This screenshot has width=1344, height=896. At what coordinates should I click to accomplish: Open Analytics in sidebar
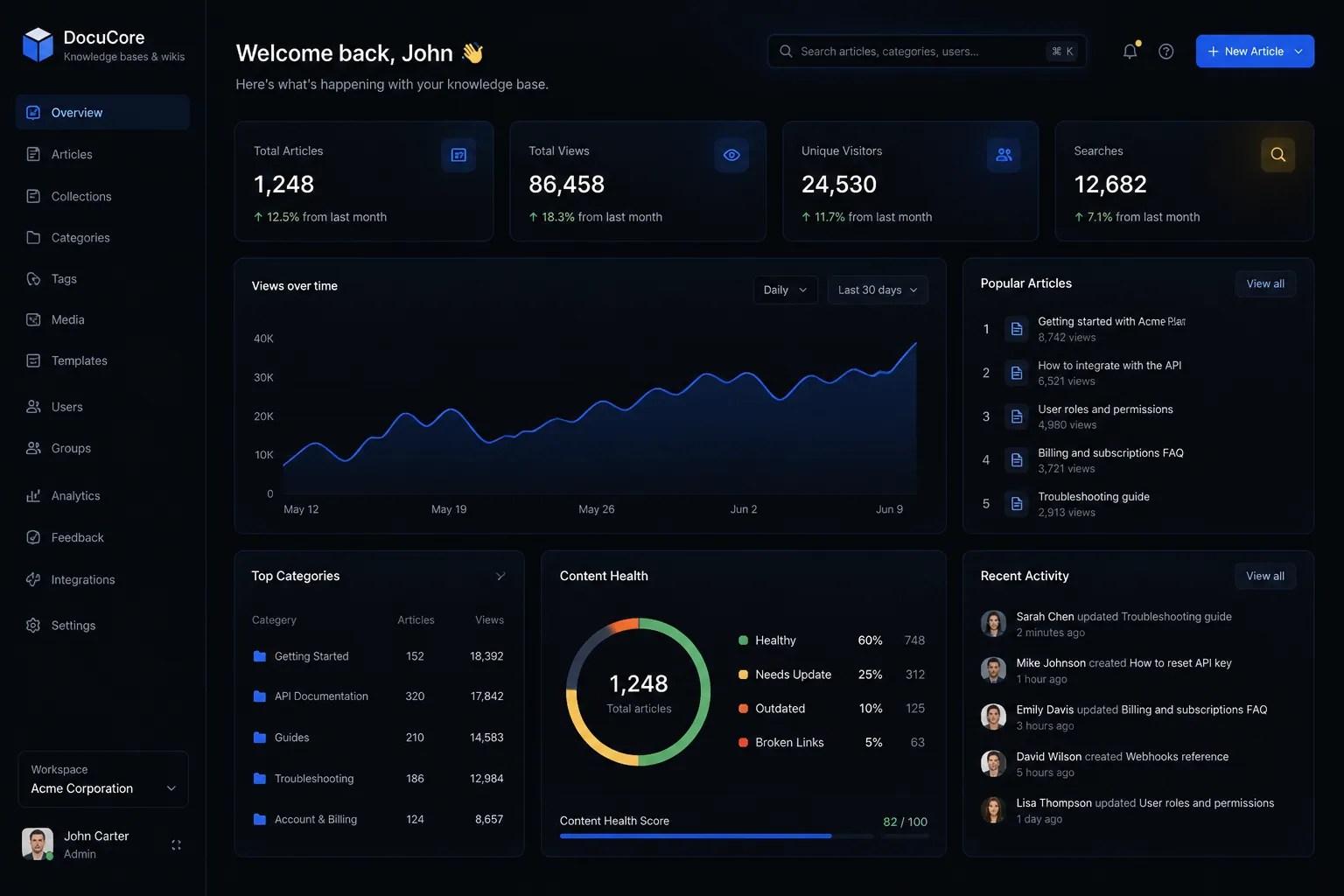pyautogui.click(x=102, y=495)
